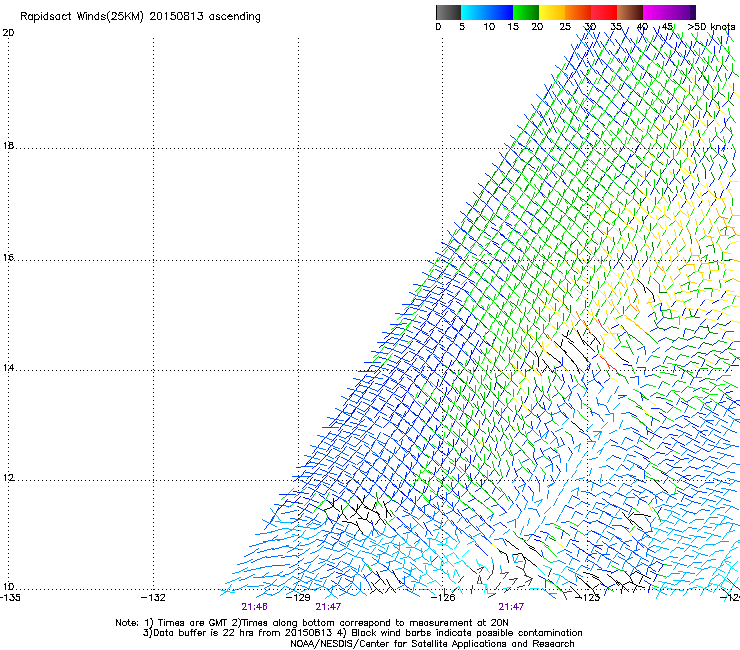
Task: Click the gray 0-5 knots legend segment
Action: tap(448, 12)
